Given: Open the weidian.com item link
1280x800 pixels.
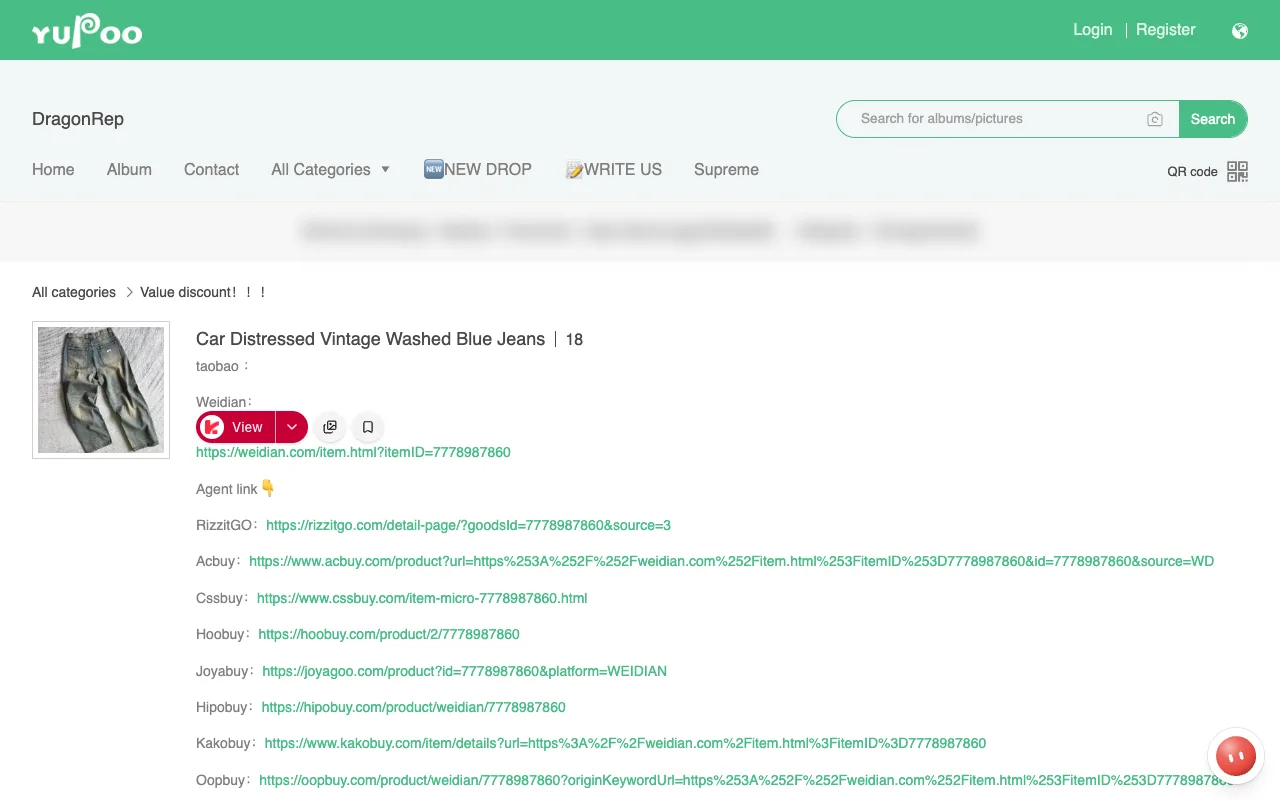Looking at the screenshot, I should coord(353,453).
